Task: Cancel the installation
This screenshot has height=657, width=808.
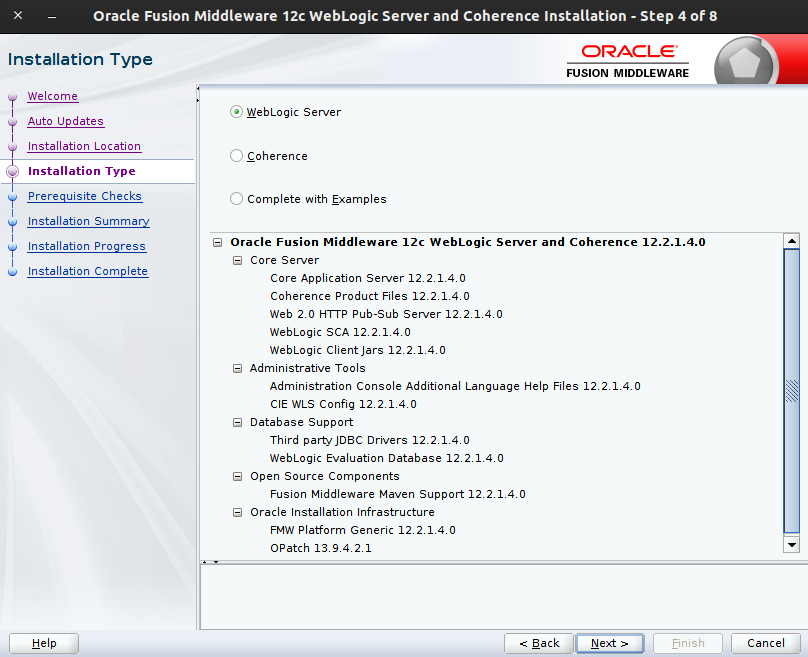Action: [766, 643]
